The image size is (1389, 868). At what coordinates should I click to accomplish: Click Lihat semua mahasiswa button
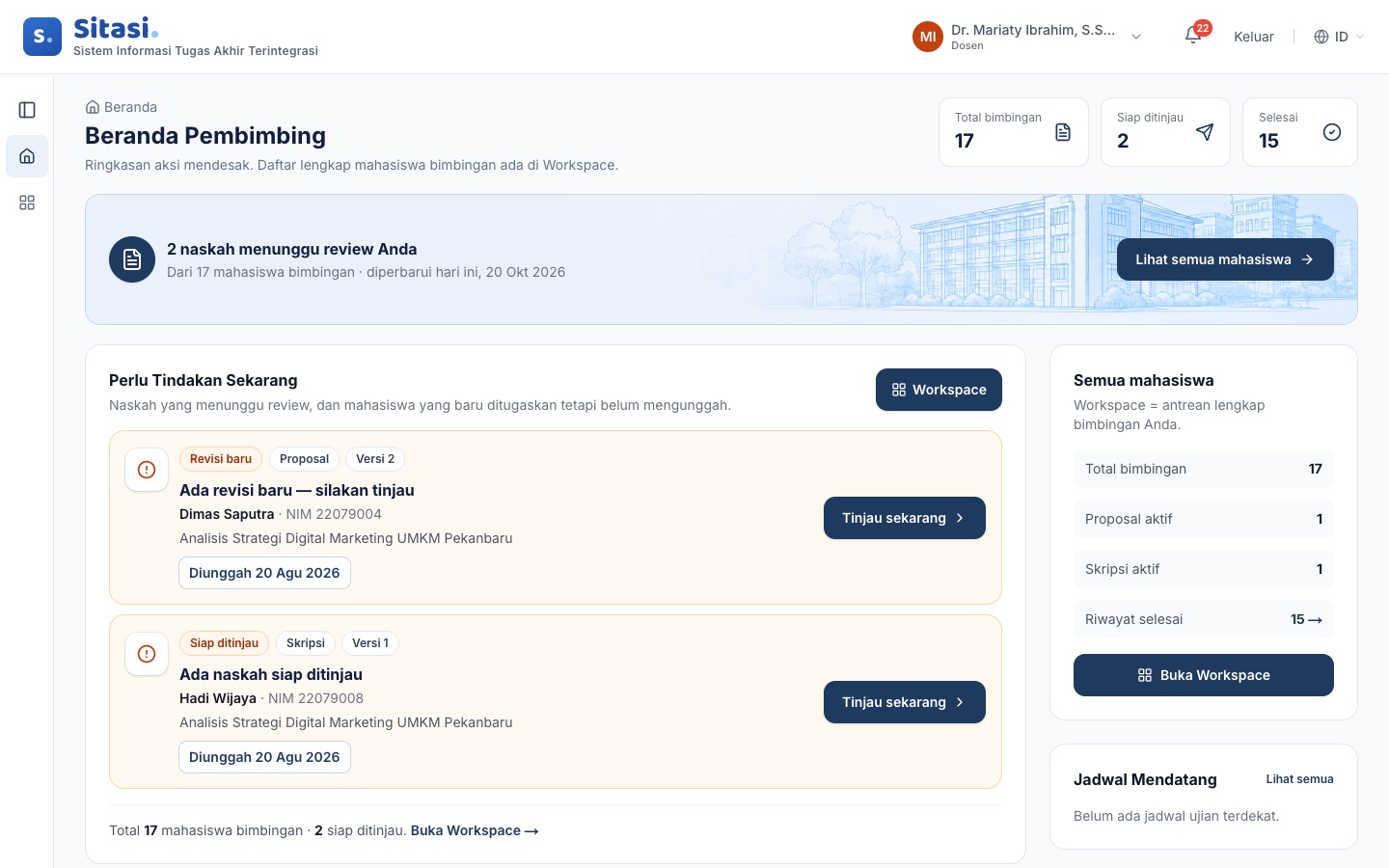pos(1225,259)
